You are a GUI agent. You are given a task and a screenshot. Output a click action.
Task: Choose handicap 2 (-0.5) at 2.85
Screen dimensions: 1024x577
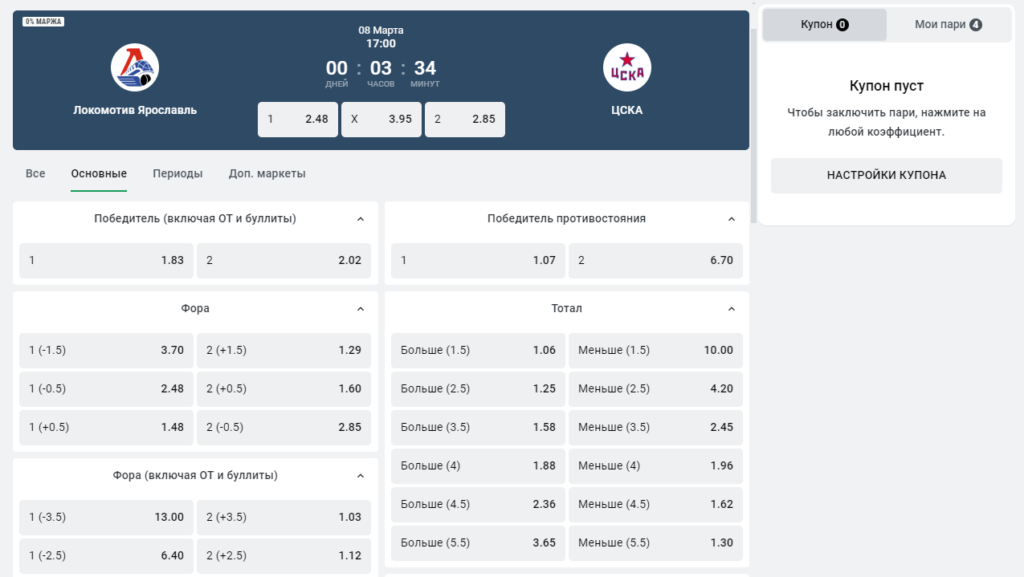pyautogui.click(x=284, y=428)
